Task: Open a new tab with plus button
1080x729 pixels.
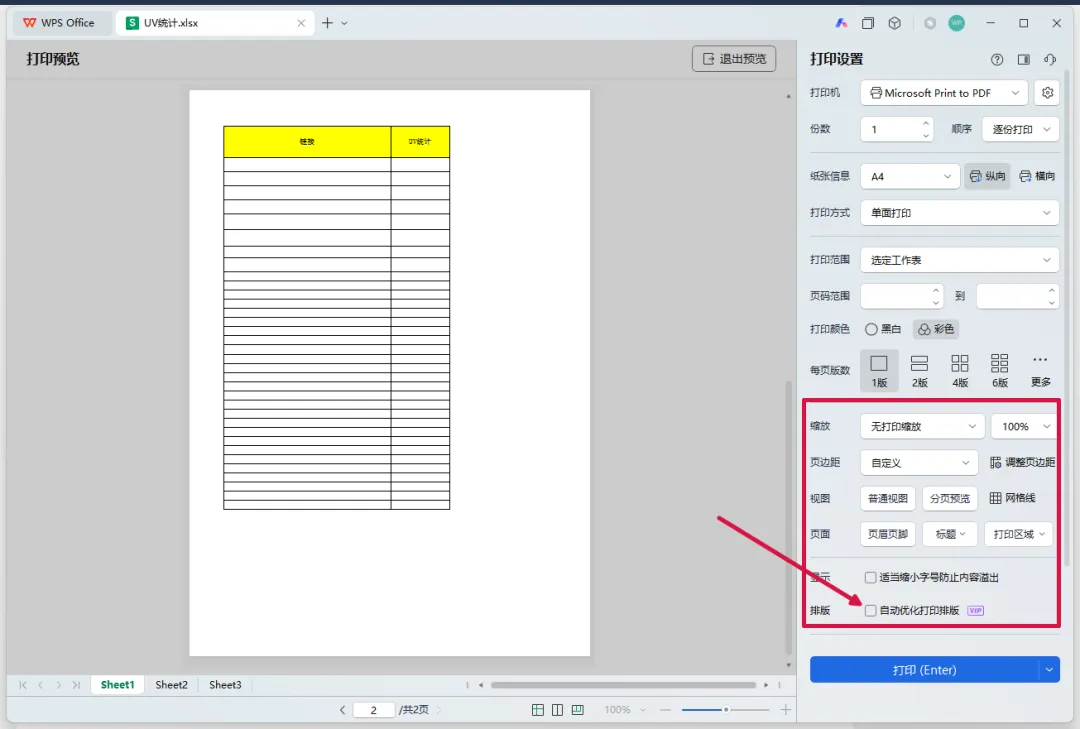Action: coord(327,23)
